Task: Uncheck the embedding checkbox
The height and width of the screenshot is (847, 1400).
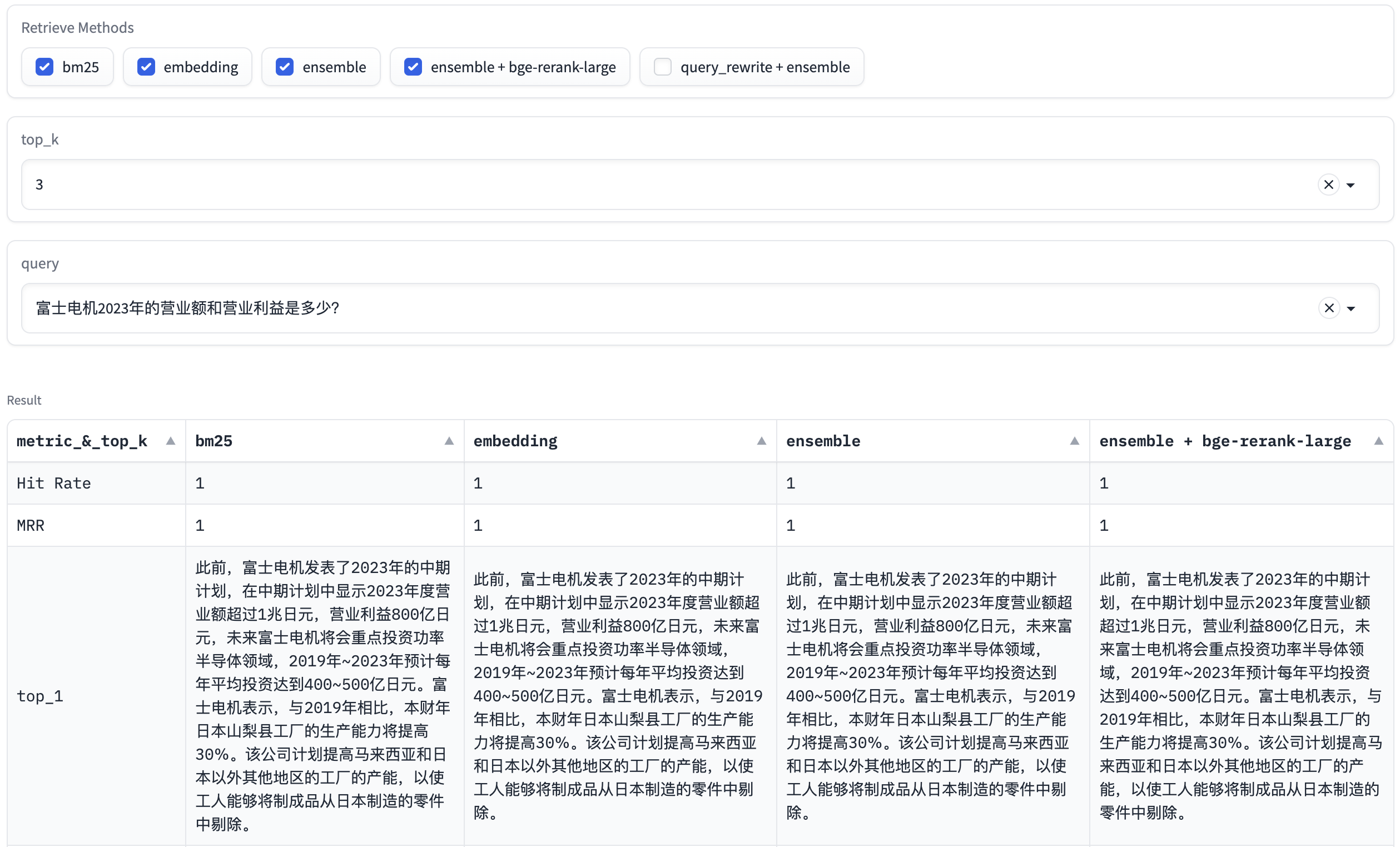Action: tap(146, 67)
